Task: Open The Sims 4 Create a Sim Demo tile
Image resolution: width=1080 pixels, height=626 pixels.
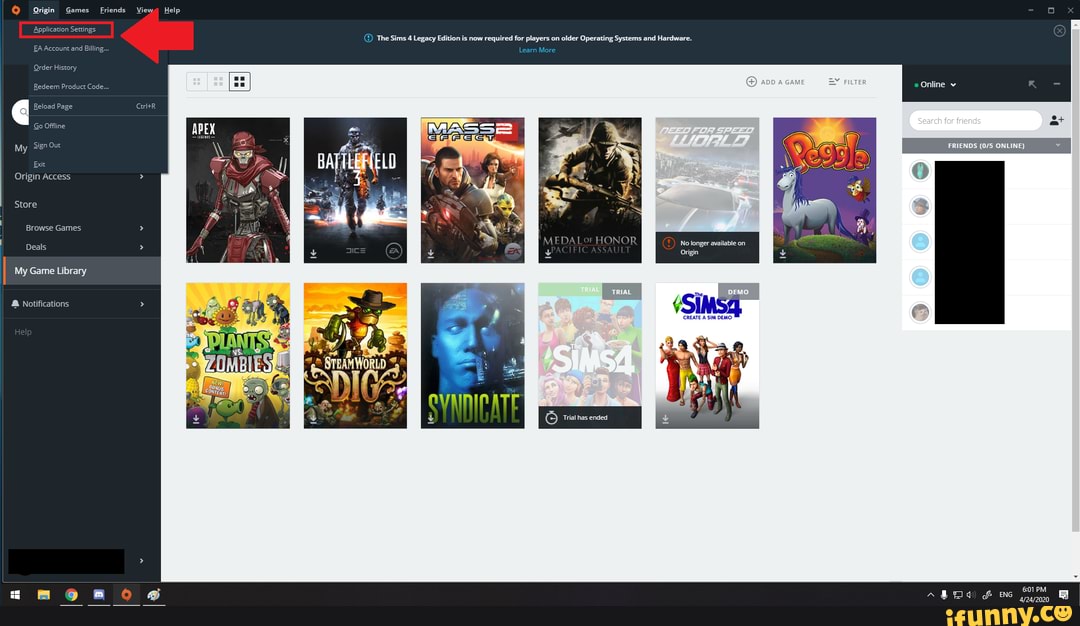Action: coord(707,355)
